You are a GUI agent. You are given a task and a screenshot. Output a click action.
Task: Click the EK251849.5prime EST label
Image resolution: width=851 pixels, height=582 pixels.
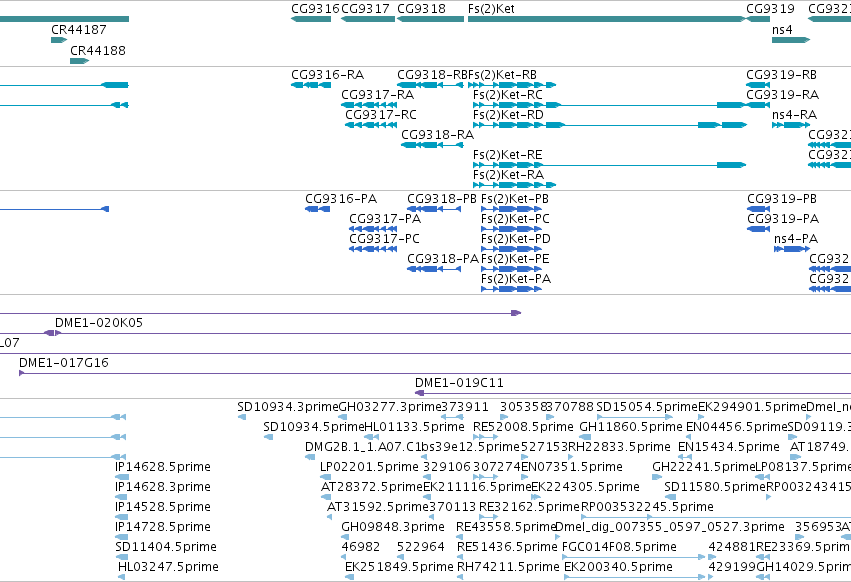point(399,567)
